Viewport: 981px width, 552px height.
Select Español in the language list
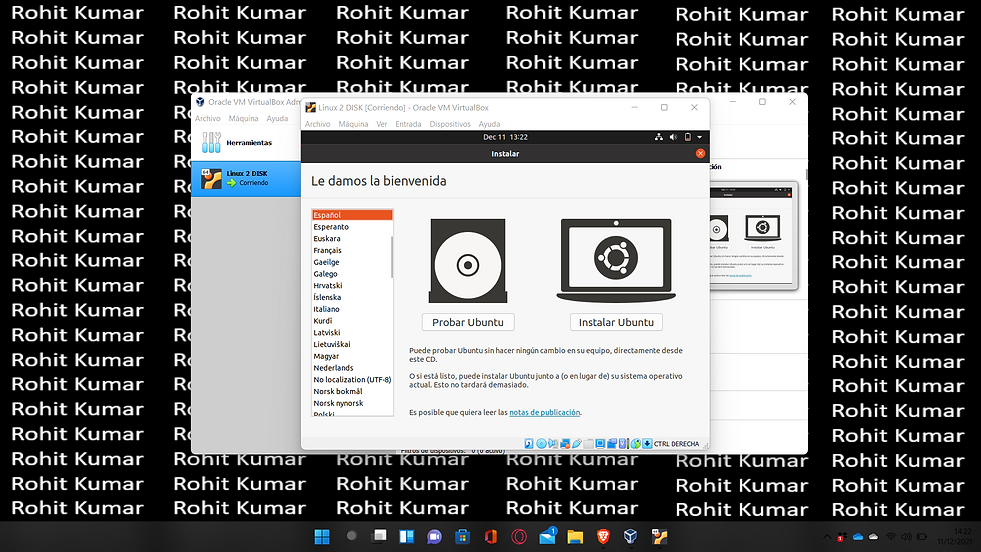(352, 215)
